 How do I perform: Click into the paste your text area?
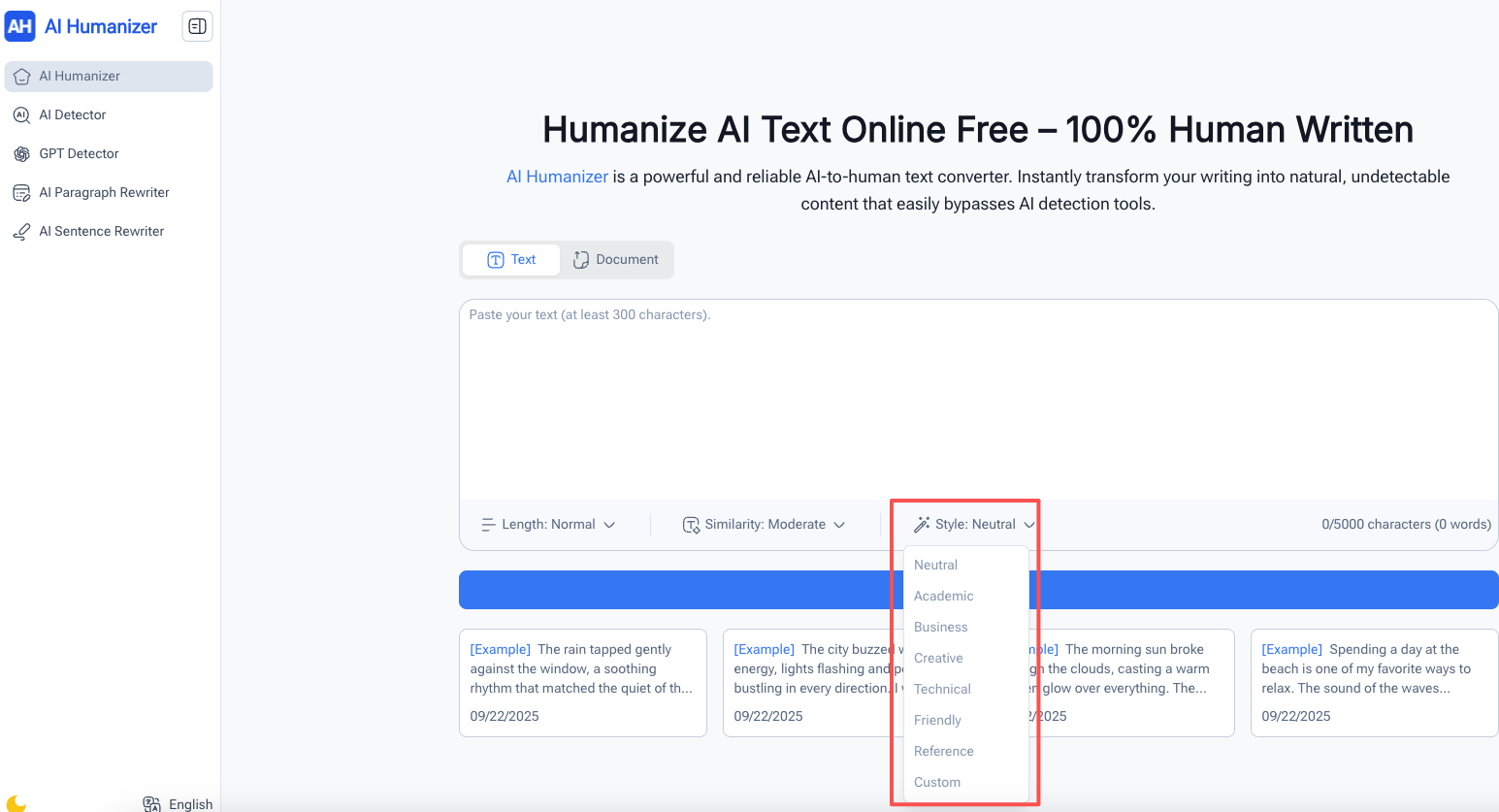pyautogui.click(x=979, y=400)
